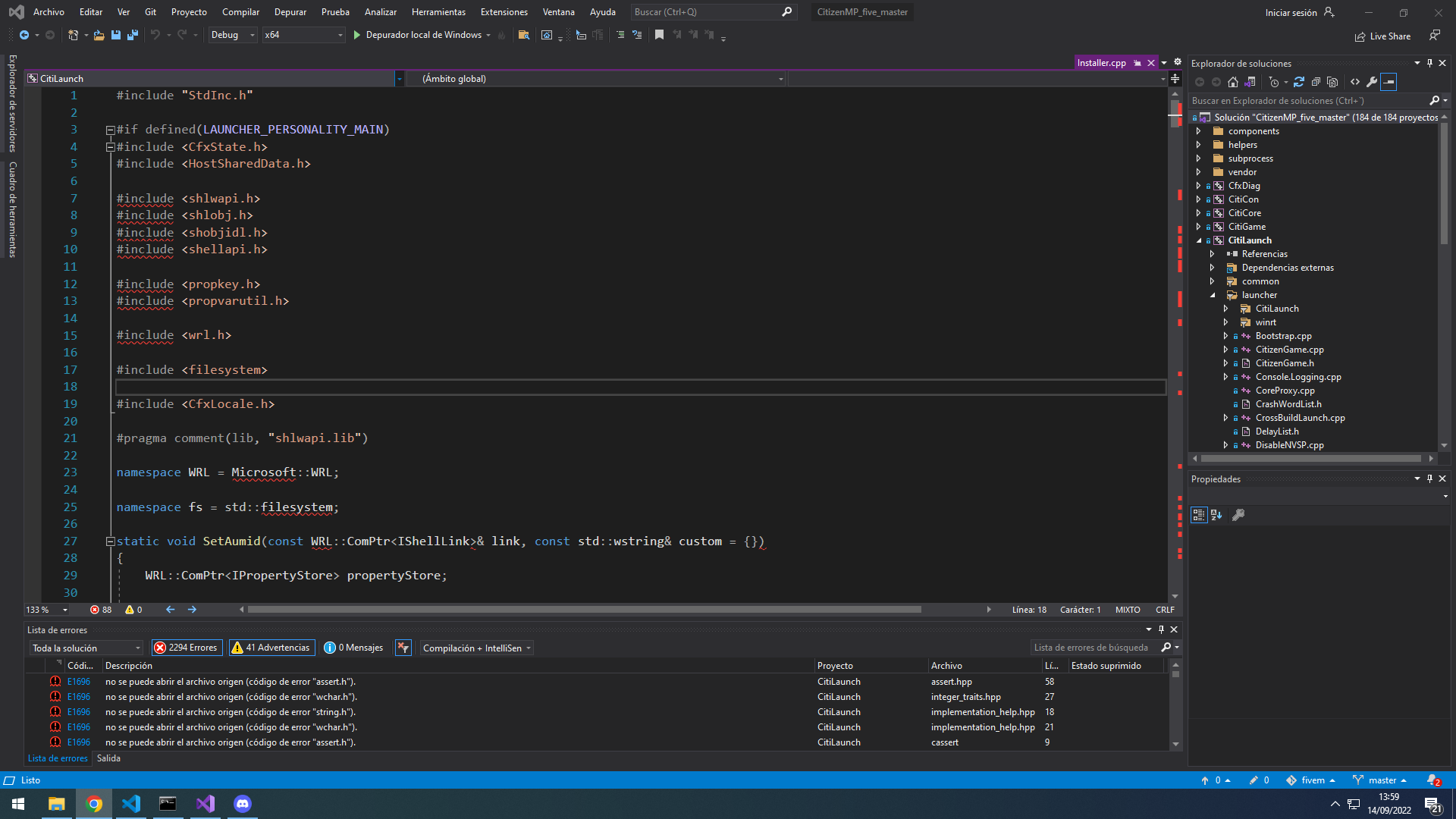The width and height of the screenshot is (1456, 819).
Task: Open File Explorer from the taskbar
Action: coord(57,804)
